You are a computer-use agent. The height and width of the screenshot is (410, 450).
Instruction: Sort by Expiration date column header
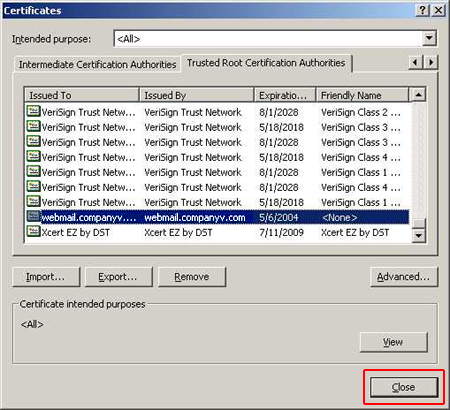(x=285, y=95)
